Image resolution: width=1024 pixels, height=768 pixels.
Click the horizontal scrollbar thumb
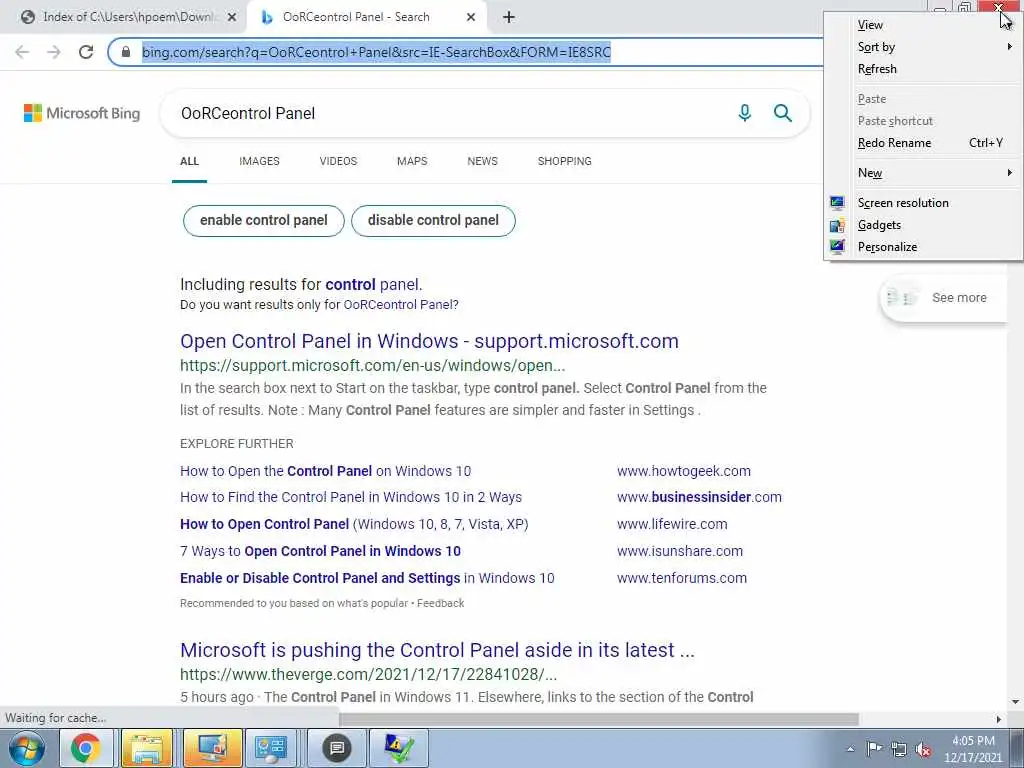599,719
